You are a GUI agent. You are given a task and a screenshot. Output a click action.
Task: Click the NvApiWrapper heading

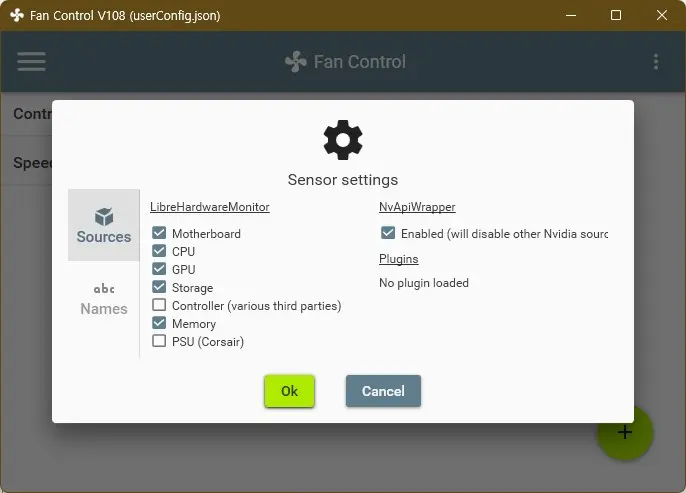tap(417, 207)
